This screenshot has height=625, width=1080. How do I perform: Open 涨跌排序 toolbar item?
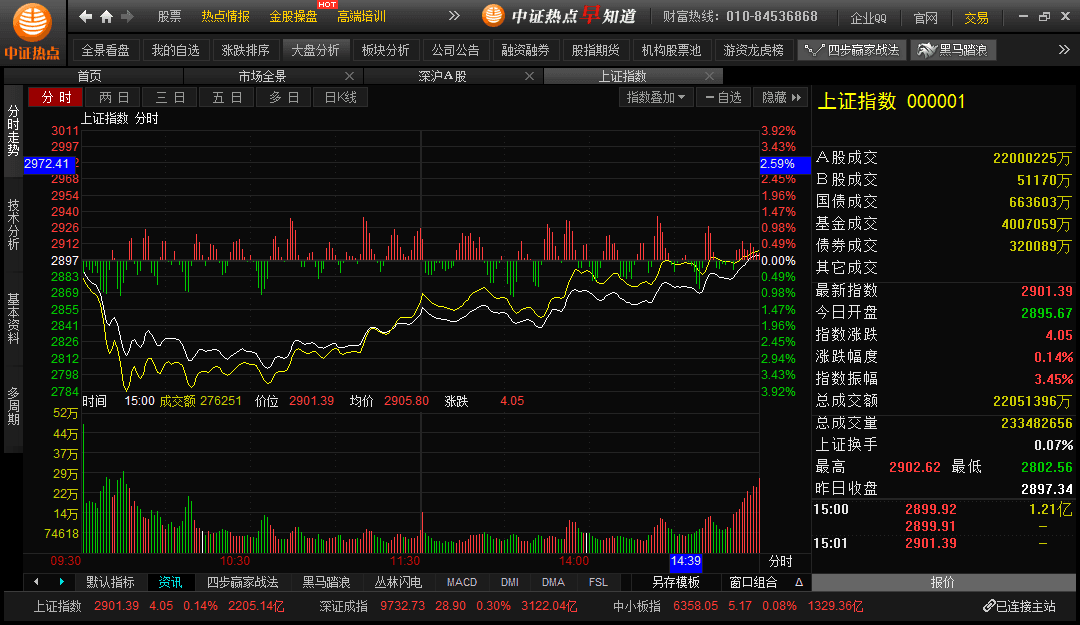[246, 50]
